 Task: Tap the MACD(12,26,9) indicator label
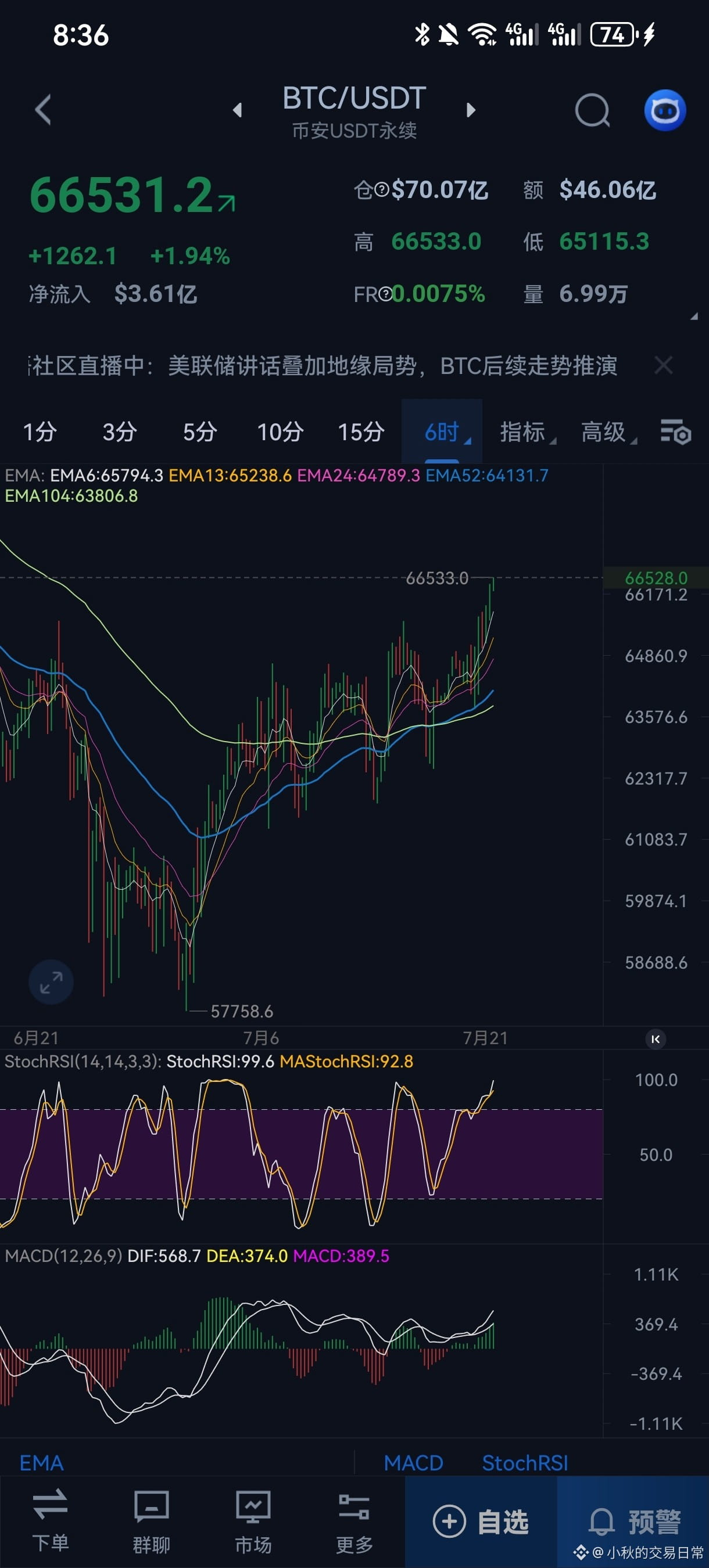63,1256
